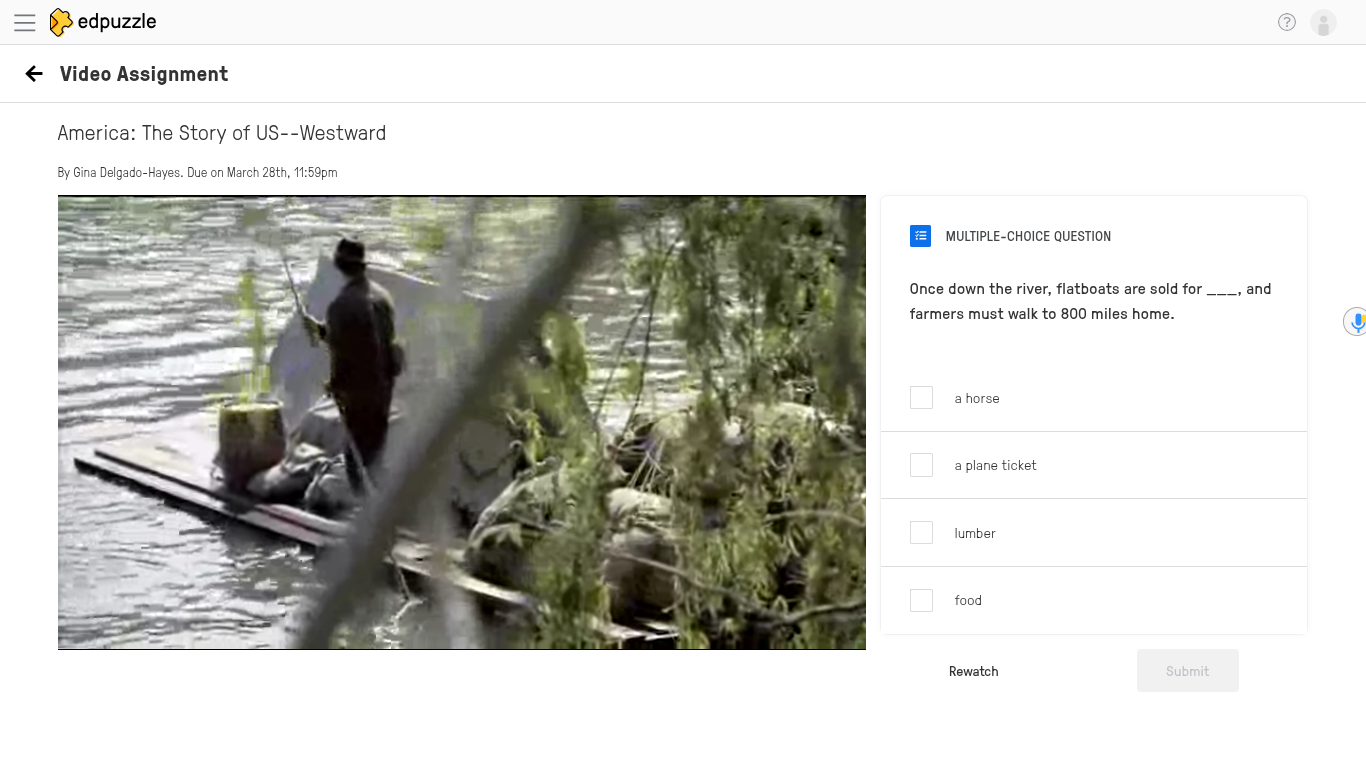Open the user profile avatar
The width and height of the screenshot is (1366, 768).
tap(1323, 23)
